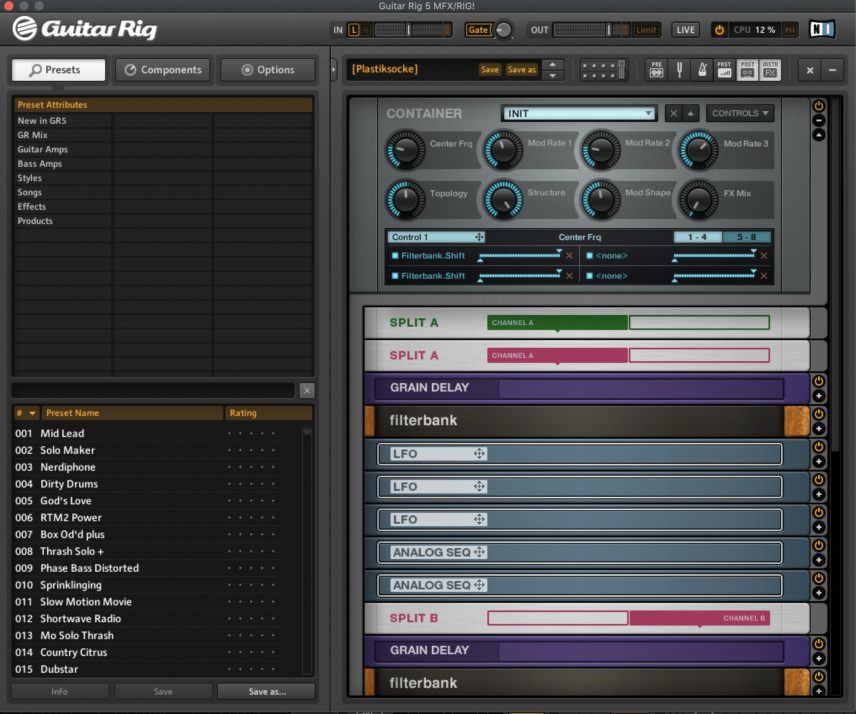Click the Center Frq knob

[x=405, y=149]
